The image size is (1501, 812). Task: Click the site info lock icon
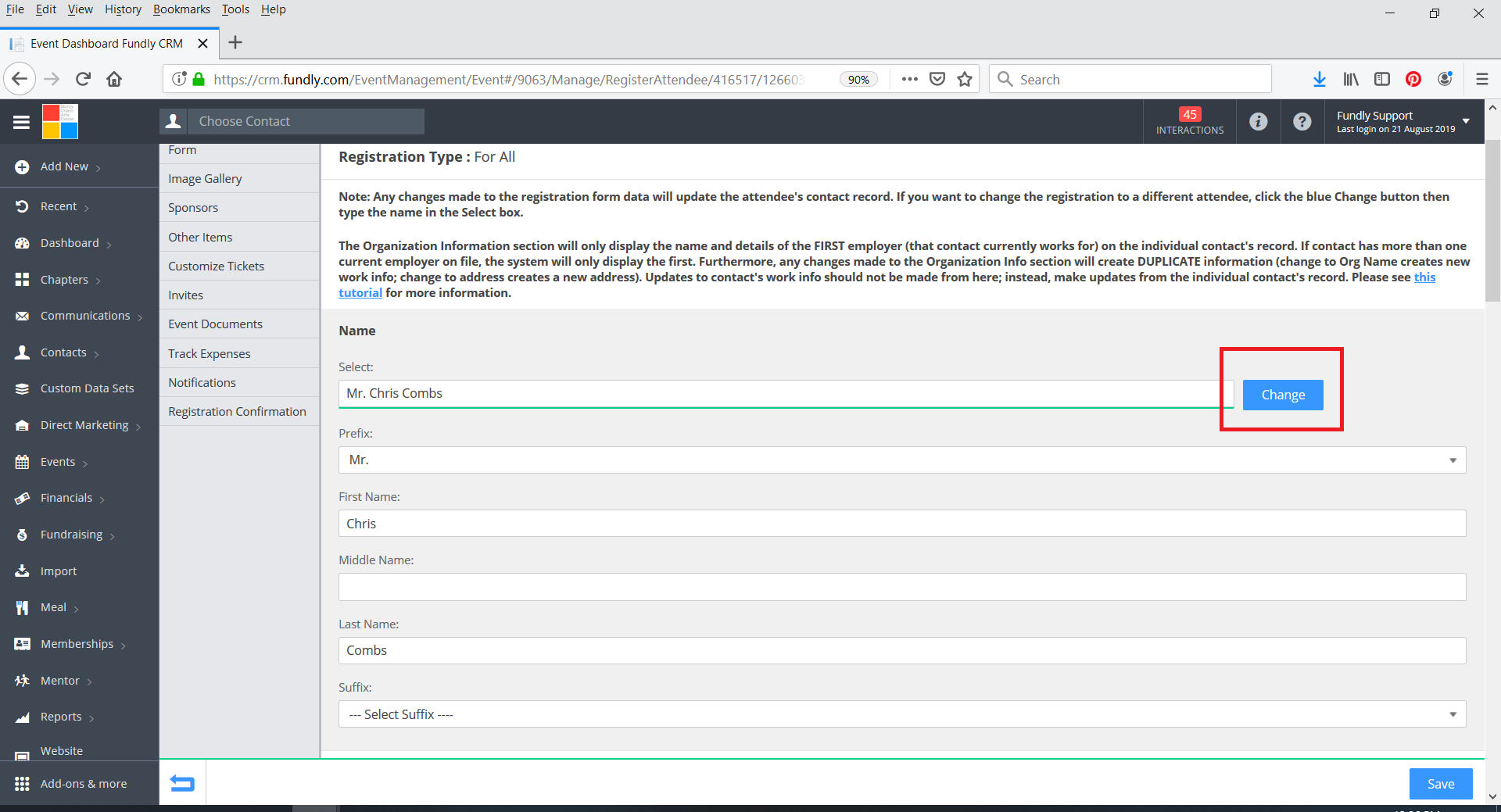199,79
